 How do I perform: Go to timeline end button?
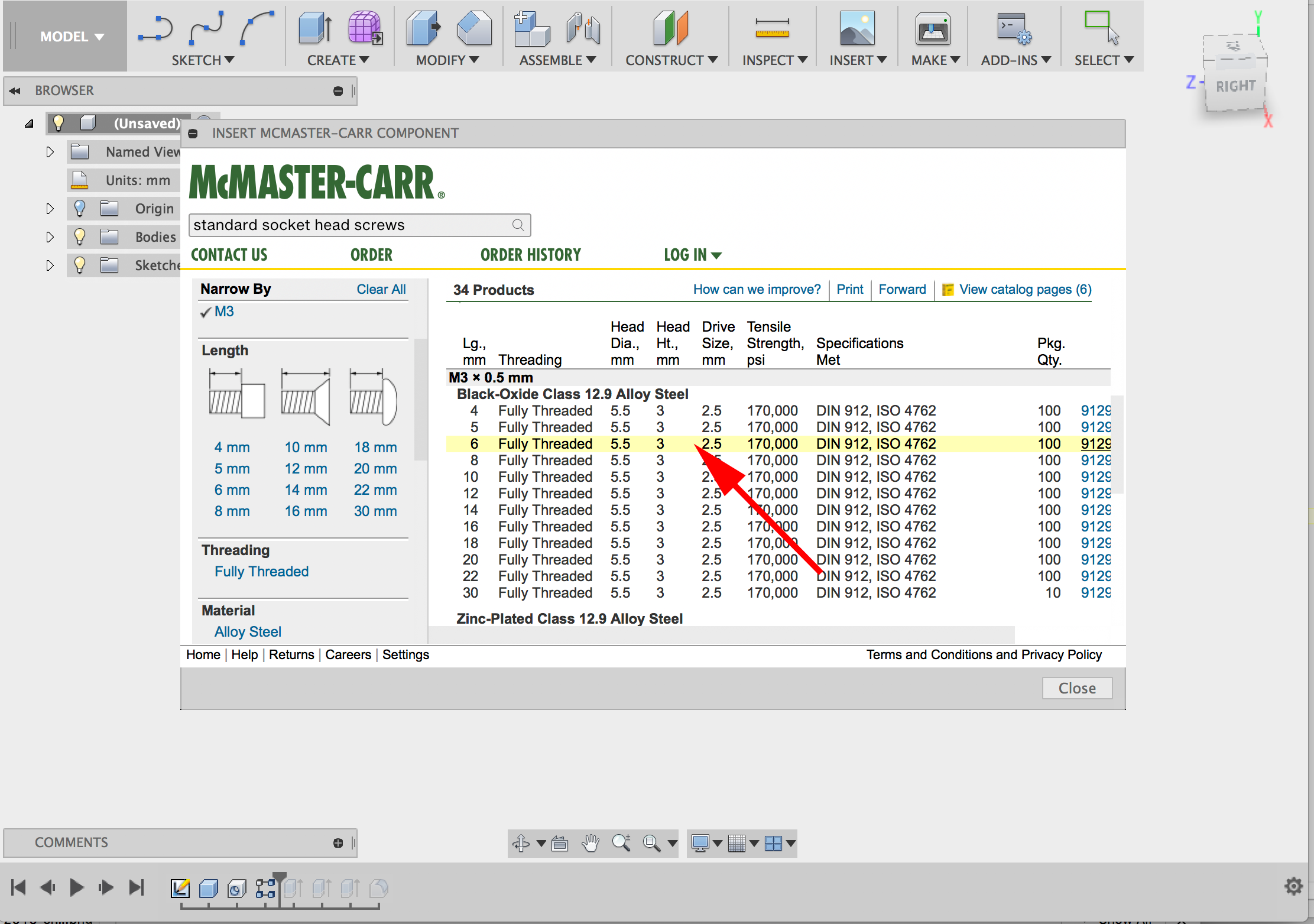click(x=137, y=887)
